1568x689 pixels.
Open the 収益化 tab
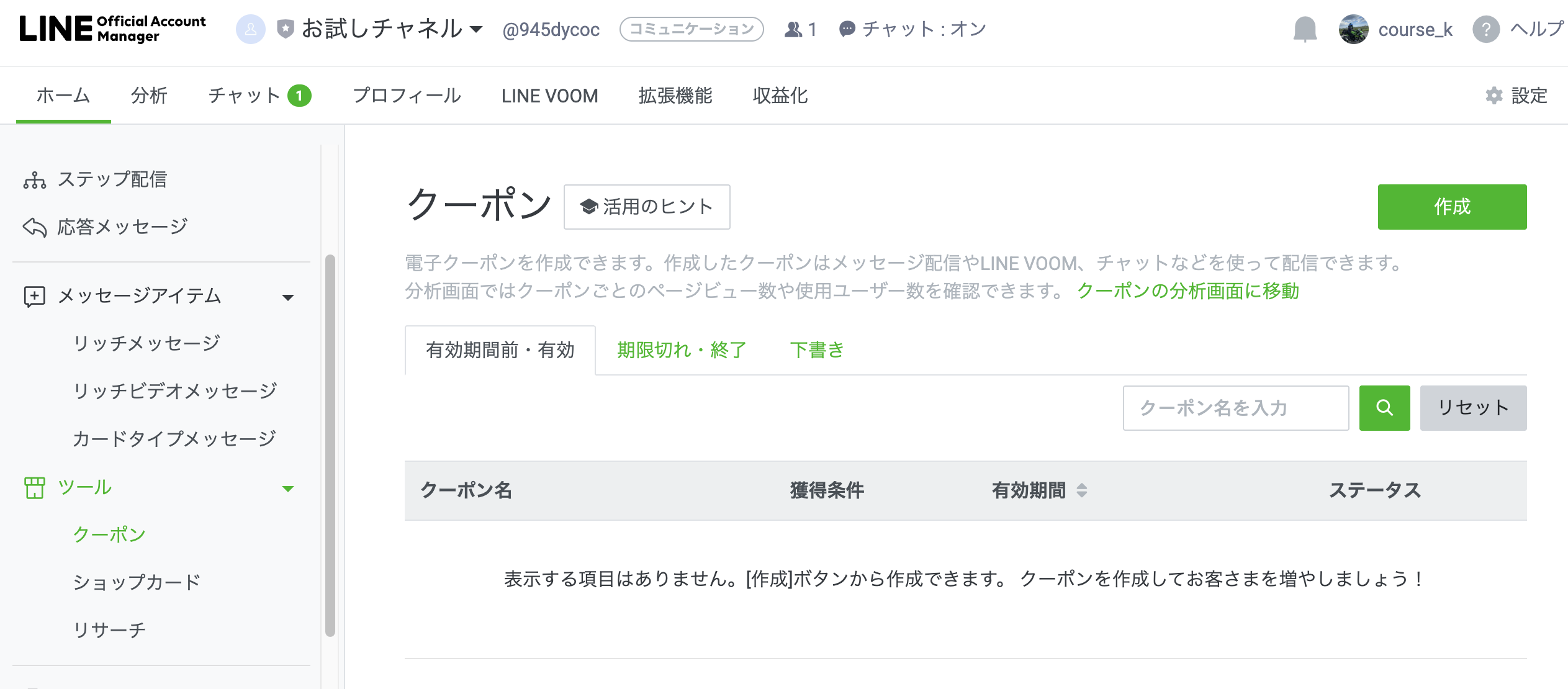(780, 96)
